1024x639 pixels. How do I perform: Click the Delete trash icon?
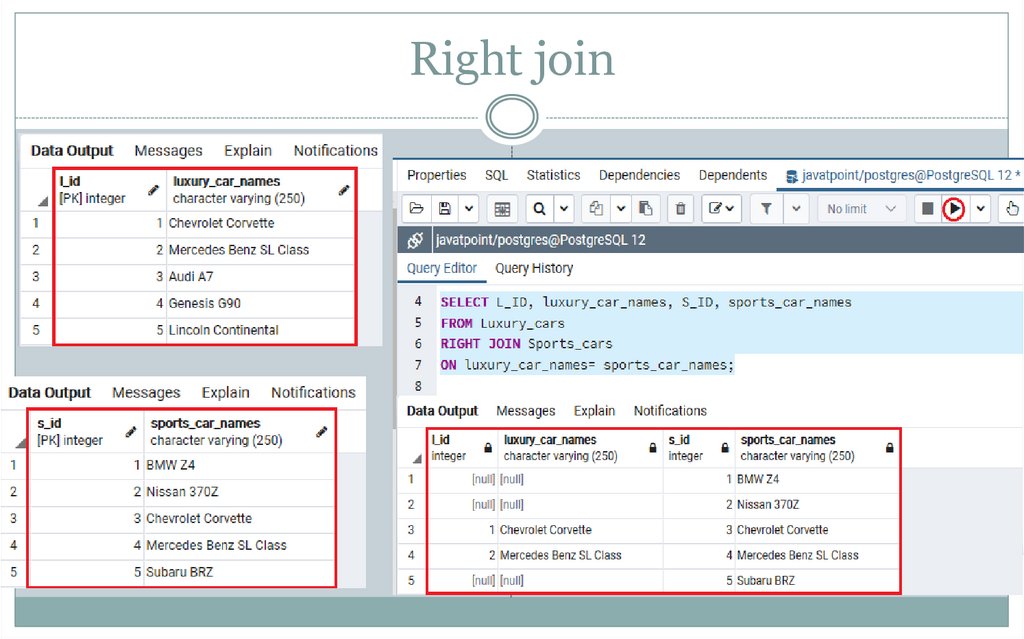click(681, 209)
